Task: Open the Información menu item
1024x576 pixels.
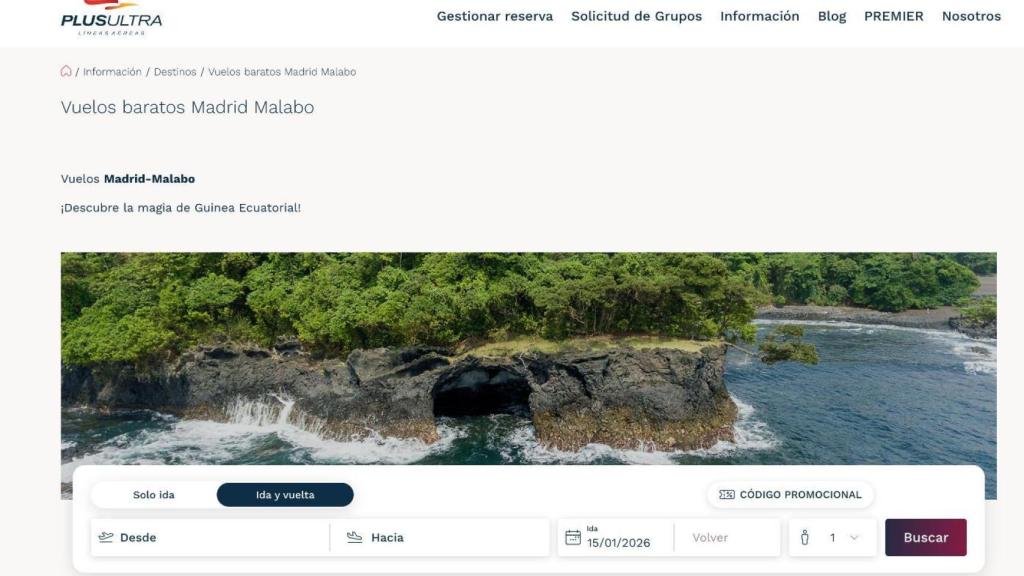Action: (761, 16)
